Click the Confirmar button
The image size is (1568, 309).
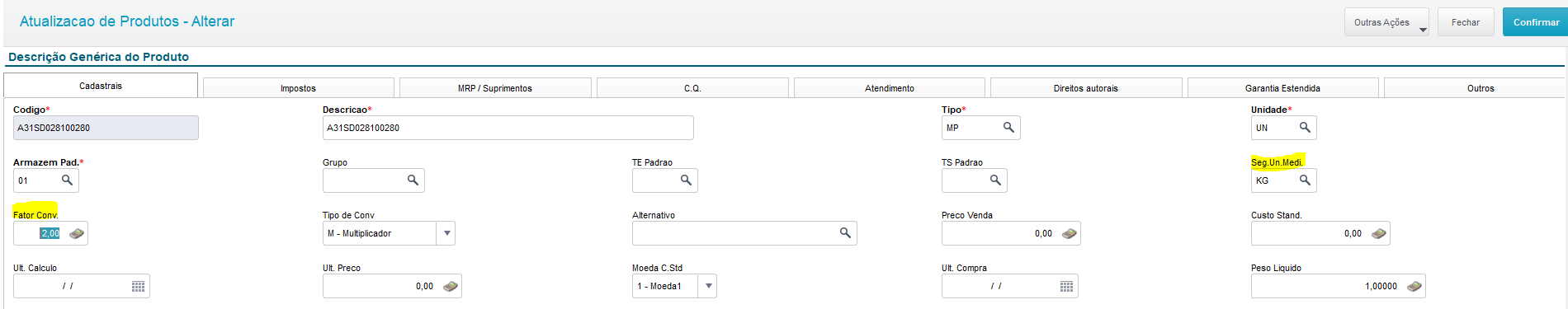[x=1535, y=22]
